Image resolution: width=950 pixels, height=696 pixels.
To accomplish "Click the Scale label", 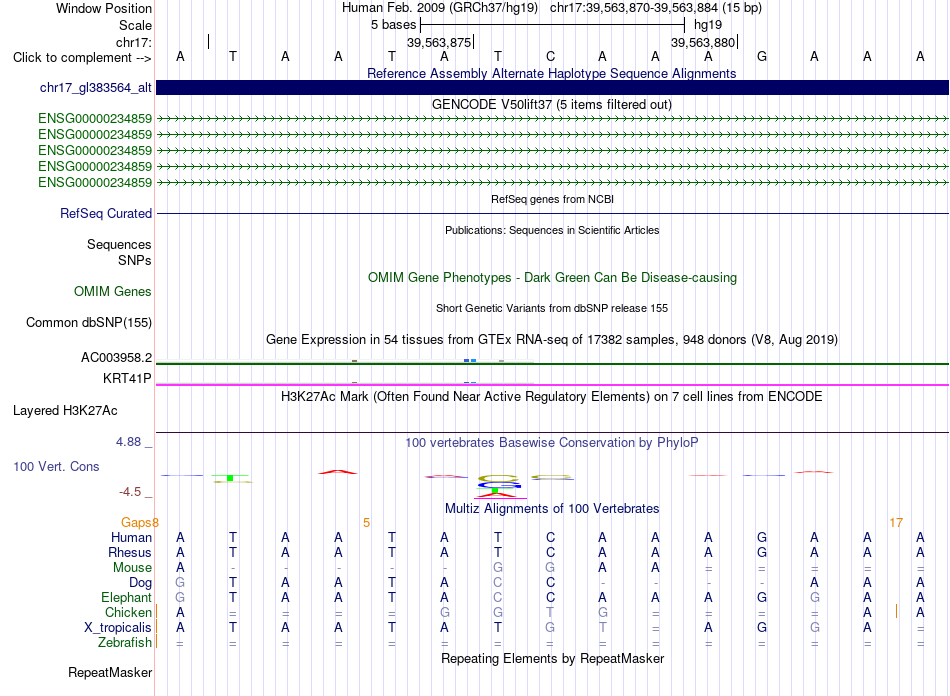I will [x=135, y=25].
